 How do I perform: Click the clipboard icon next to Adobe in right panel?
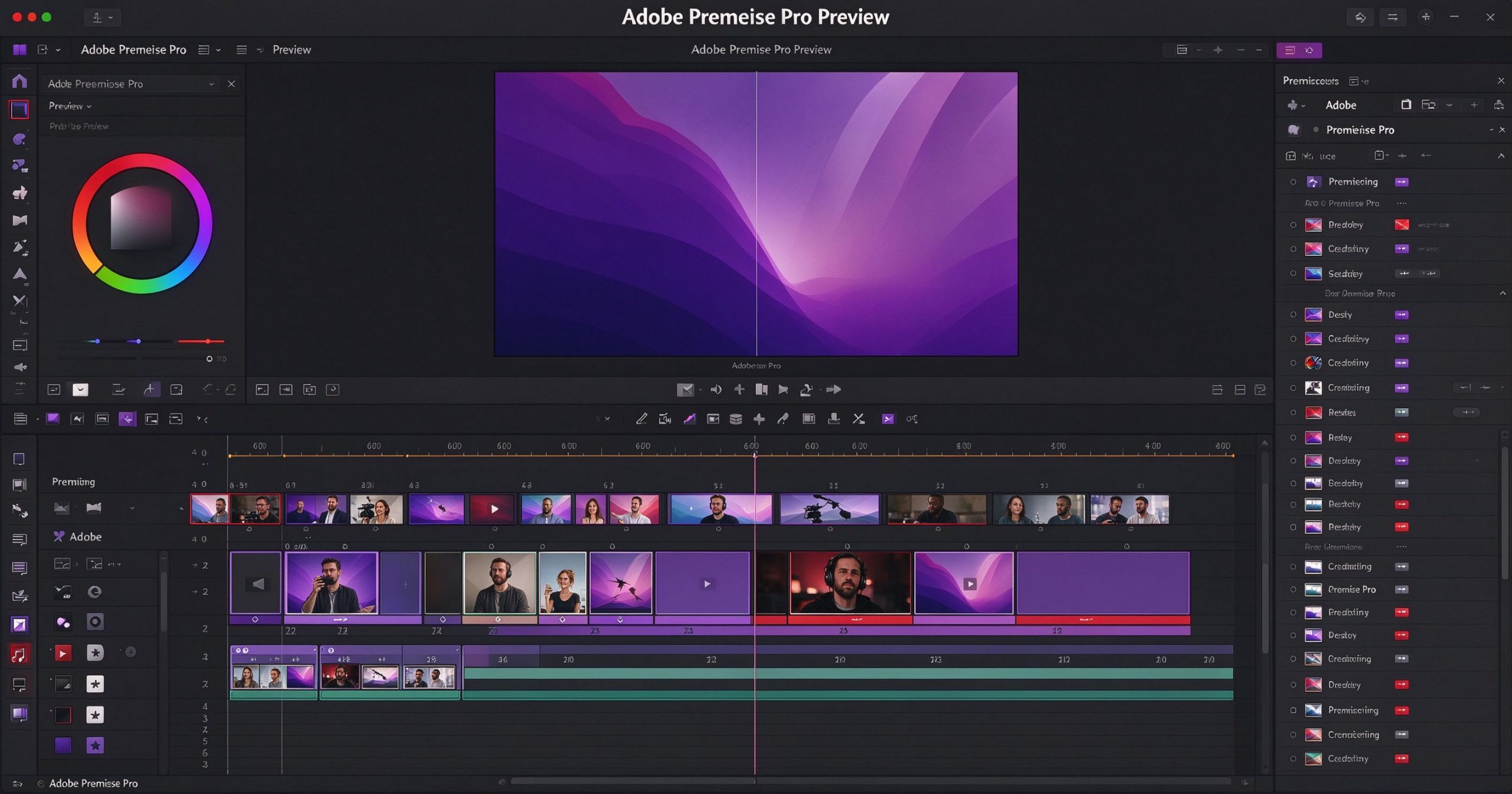coord(1406,105)
